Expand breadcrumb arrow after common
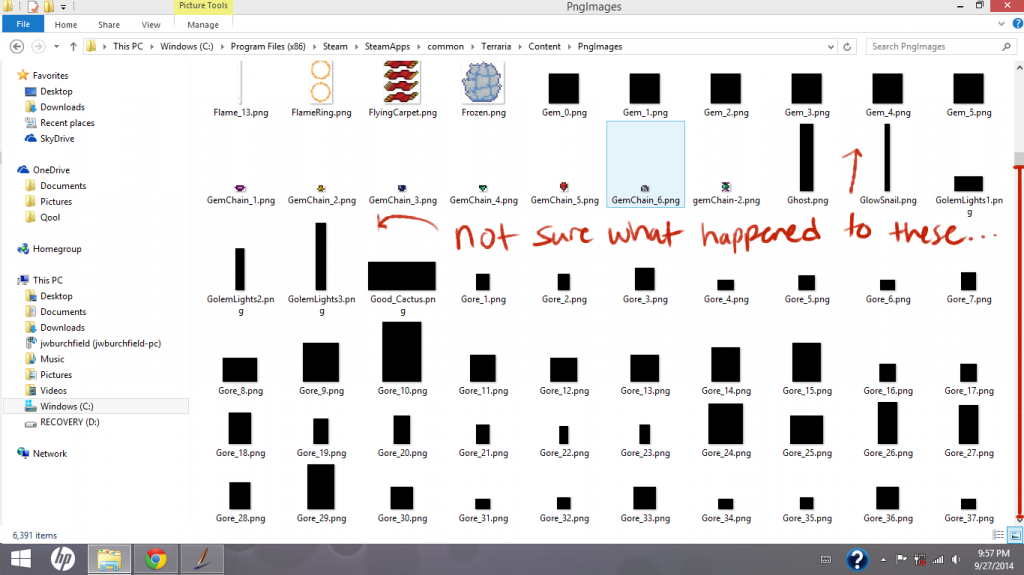Viewport: 1024px width, 575px height. pos(473,46)
